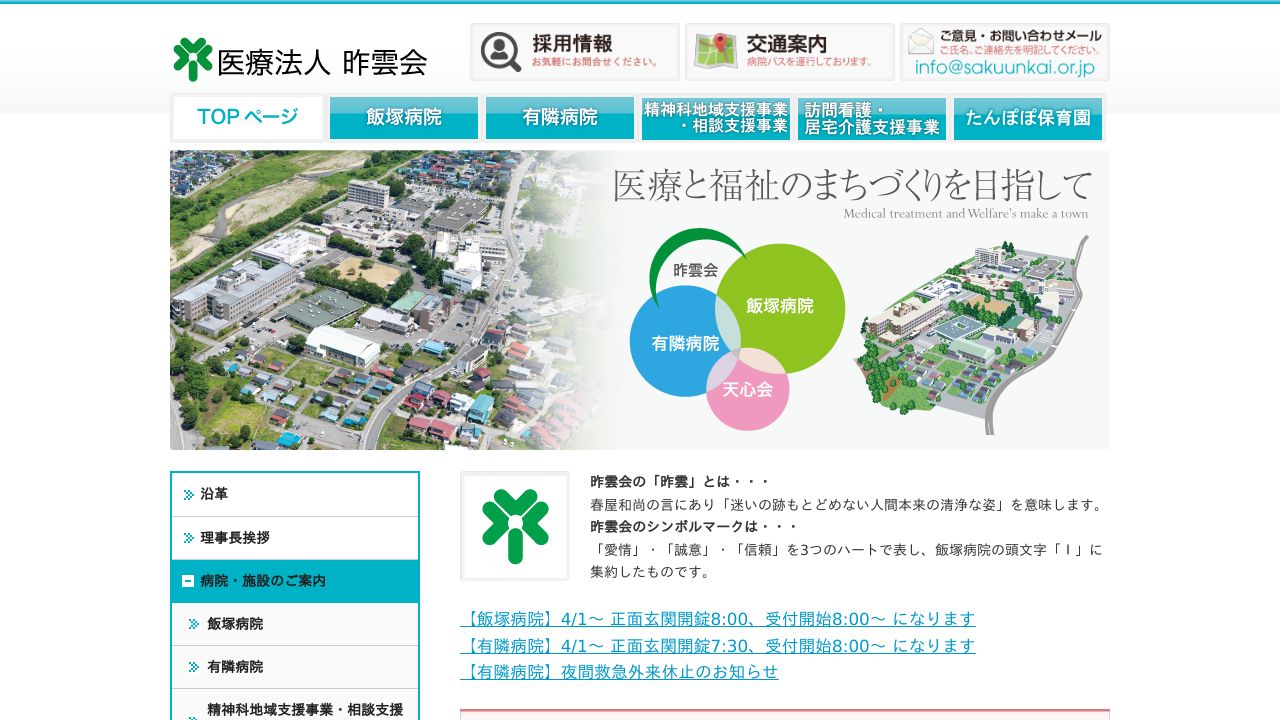Collapse the 病院・施設のご案内 section via minus icon
Screen dimensions: 1280x720
(188, 581)
